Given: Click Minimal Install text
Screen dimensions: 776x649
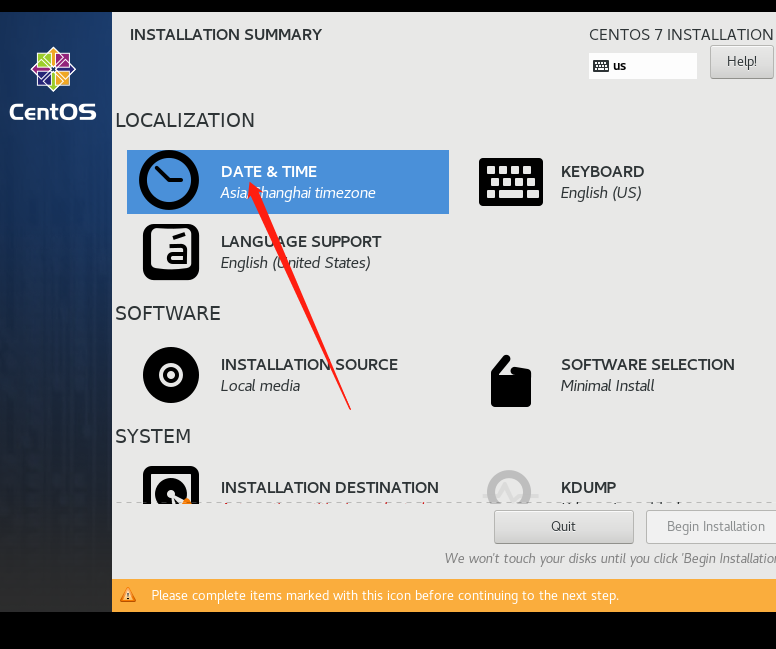Looking at the screenshot, I should pos(607,386).
